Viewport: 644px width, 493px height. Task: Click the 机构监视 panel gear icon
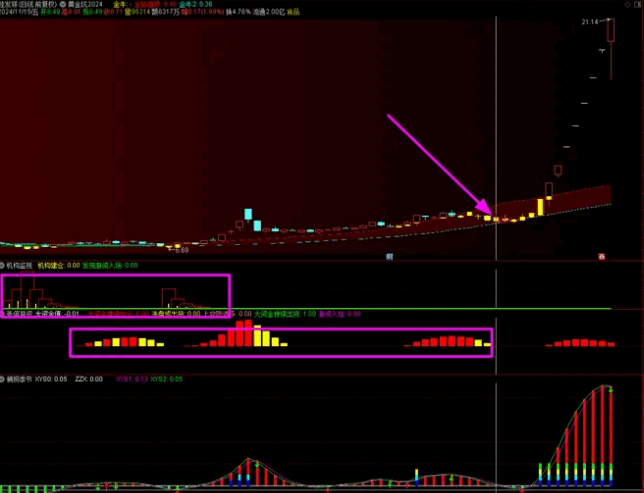pos(3,266)
